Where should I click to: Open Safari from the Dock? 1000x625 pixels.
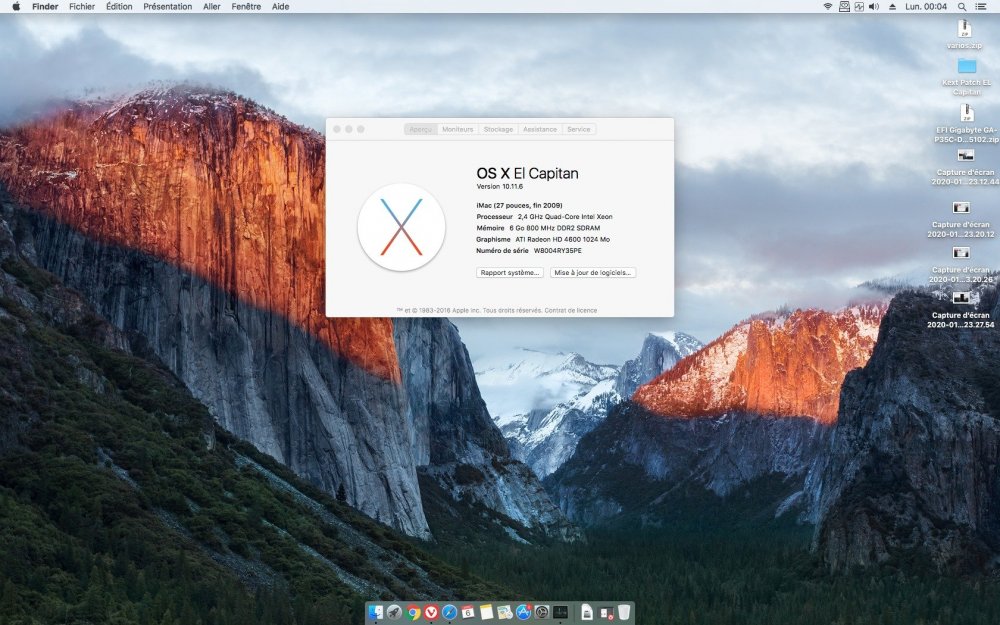pos(450,612)
